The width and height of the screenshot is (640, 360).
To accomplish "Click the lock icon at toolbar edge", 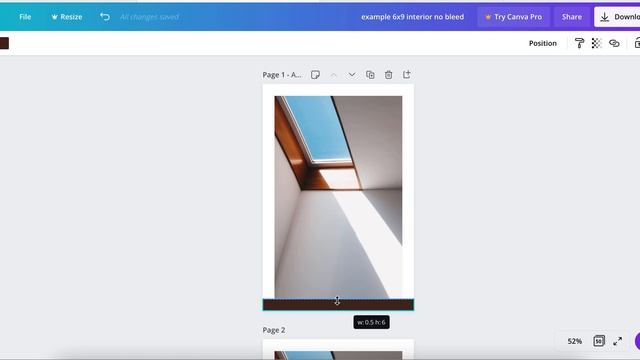I will pos(637,43).
